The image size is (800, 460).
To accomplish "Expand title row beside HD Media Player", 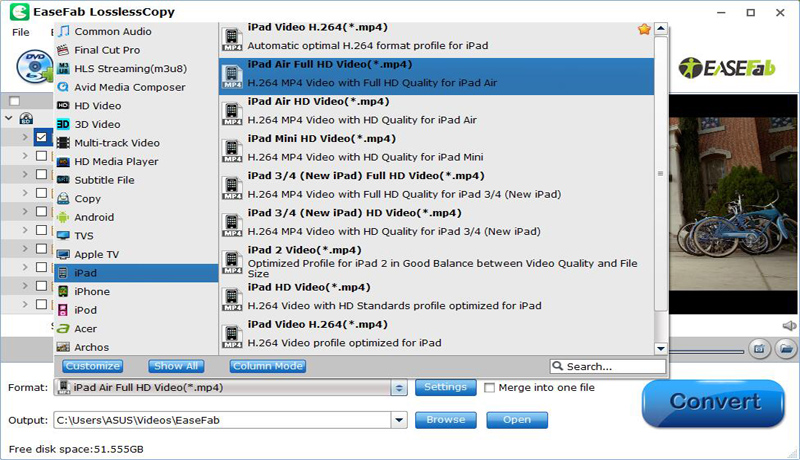I will [25, 156].
